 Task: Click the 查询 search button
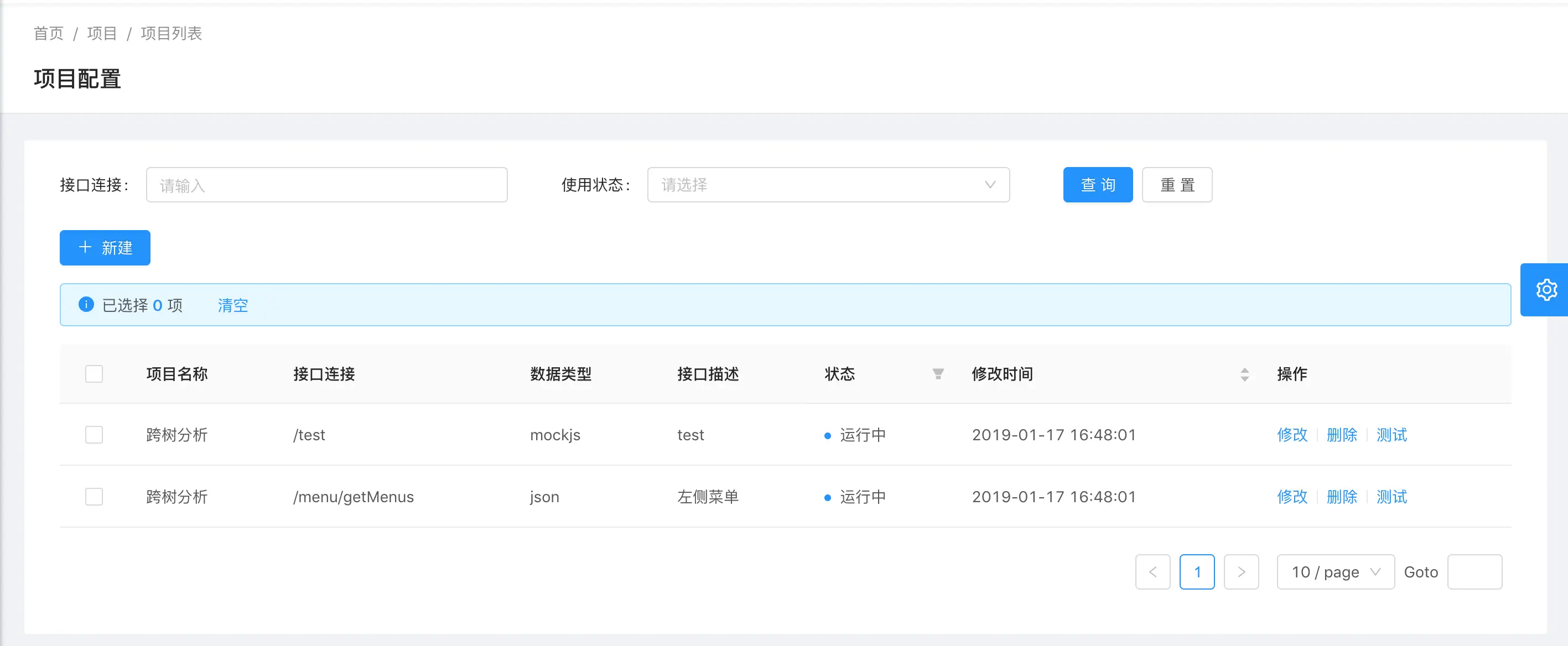pyautogui.click(x=1098, y=185)
